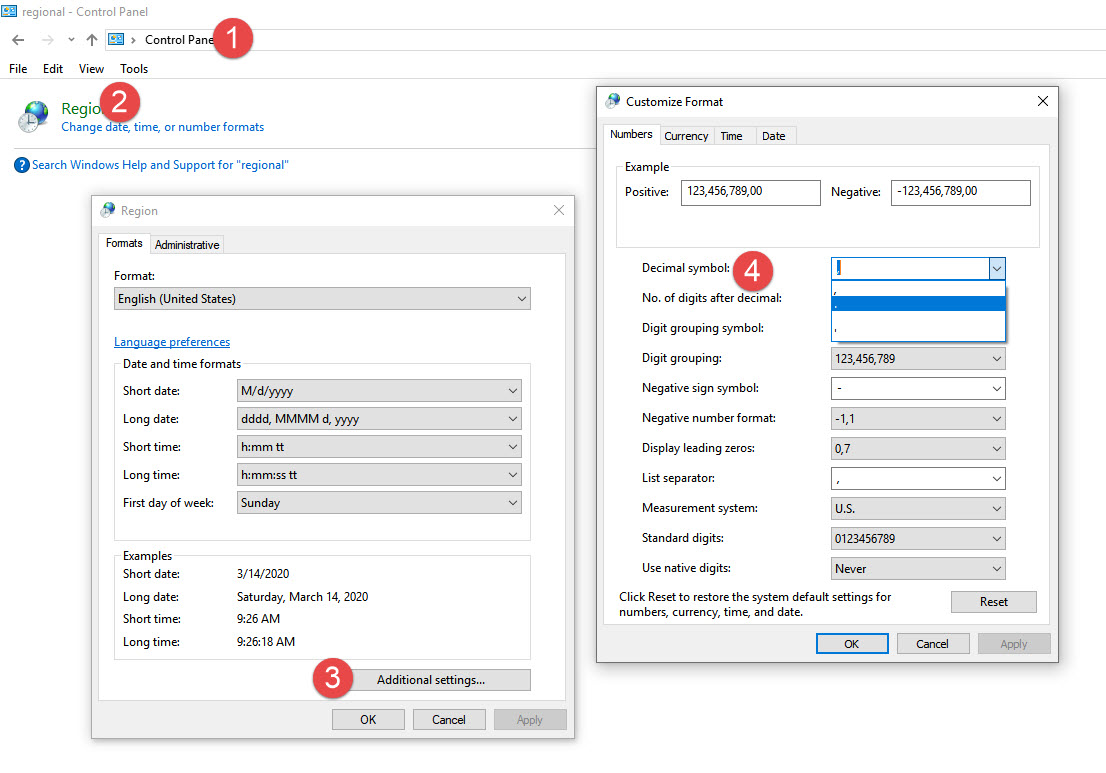Open the Use native digits dropdown
This screenshot has height=773, width=1106.
(x=918, y=568)
